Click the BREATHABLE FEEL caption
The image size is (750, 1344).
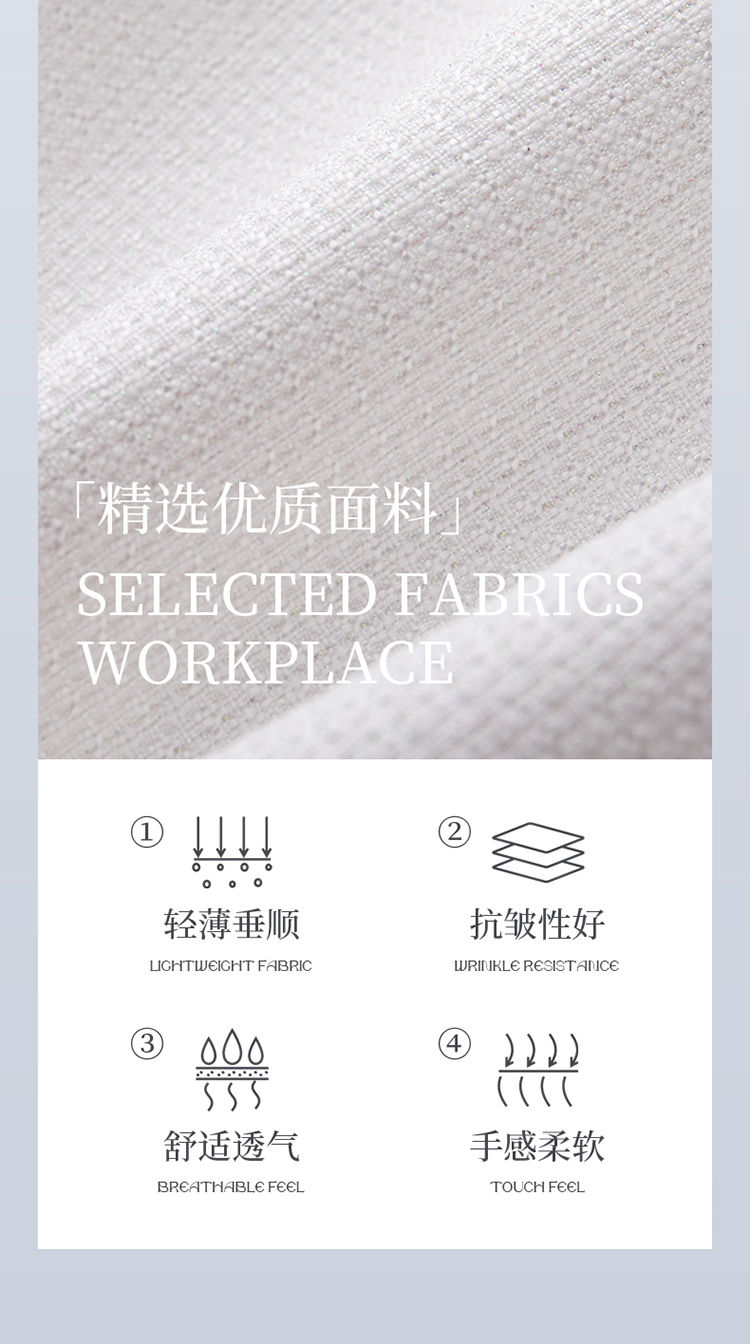coord(231,1187)
